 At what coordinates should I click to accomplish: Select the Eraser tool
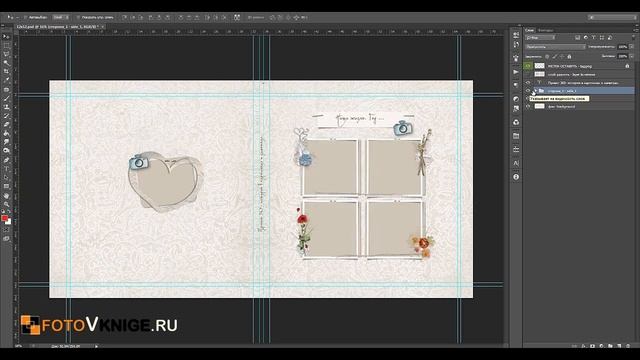pos(6,124)
